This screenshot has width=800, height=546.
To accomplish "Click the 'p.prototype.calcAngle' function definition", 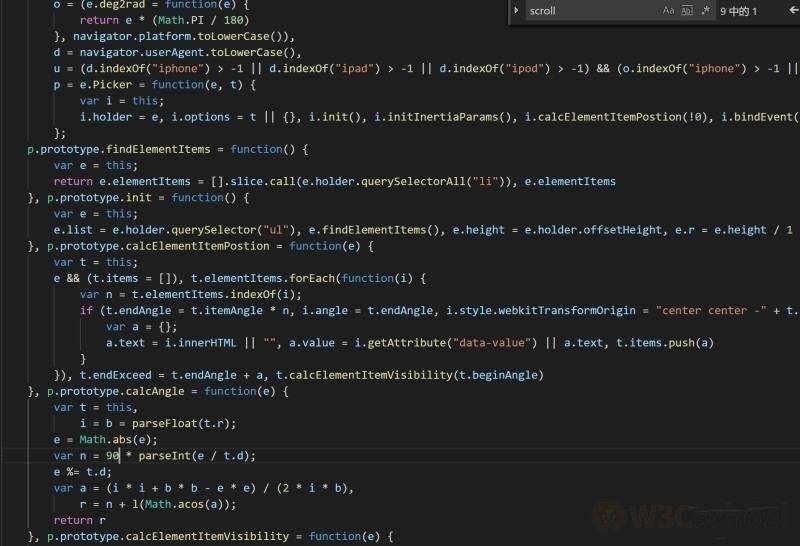I will point(115,391).
